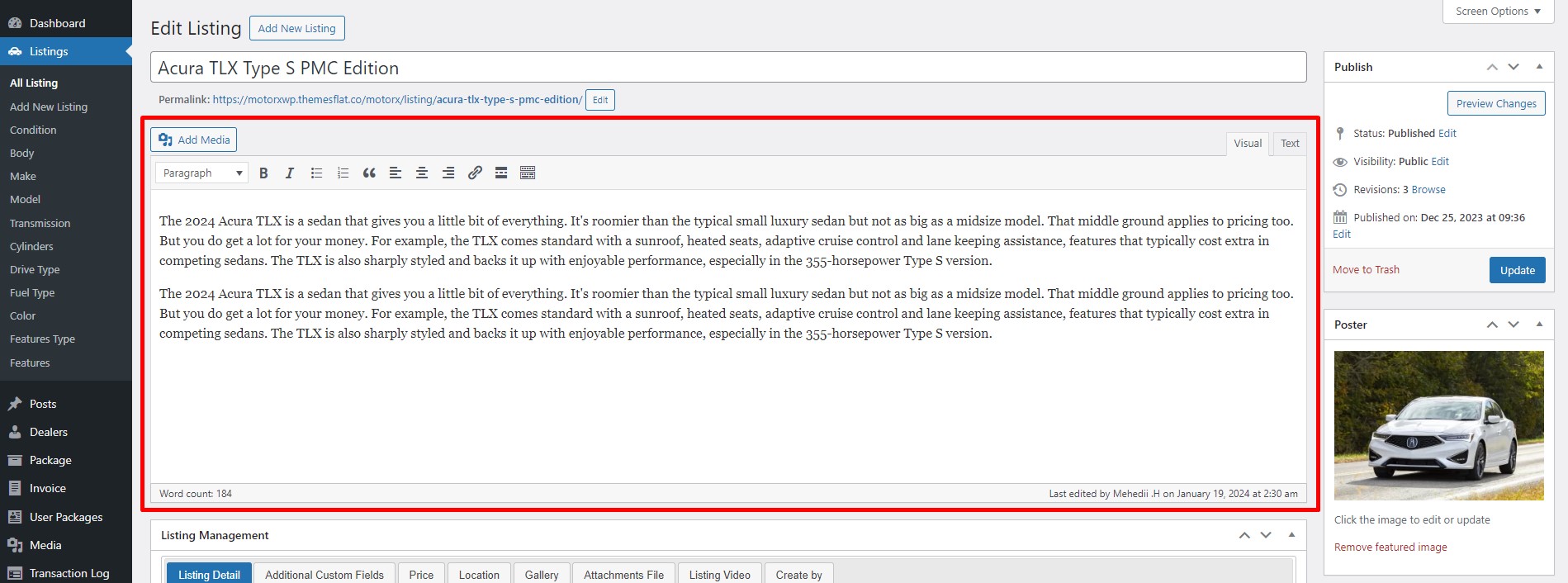Open the Additional Custom Fields tab
Image resolution: width=1568 pixels, height=583 pixels.
point(324,574)
